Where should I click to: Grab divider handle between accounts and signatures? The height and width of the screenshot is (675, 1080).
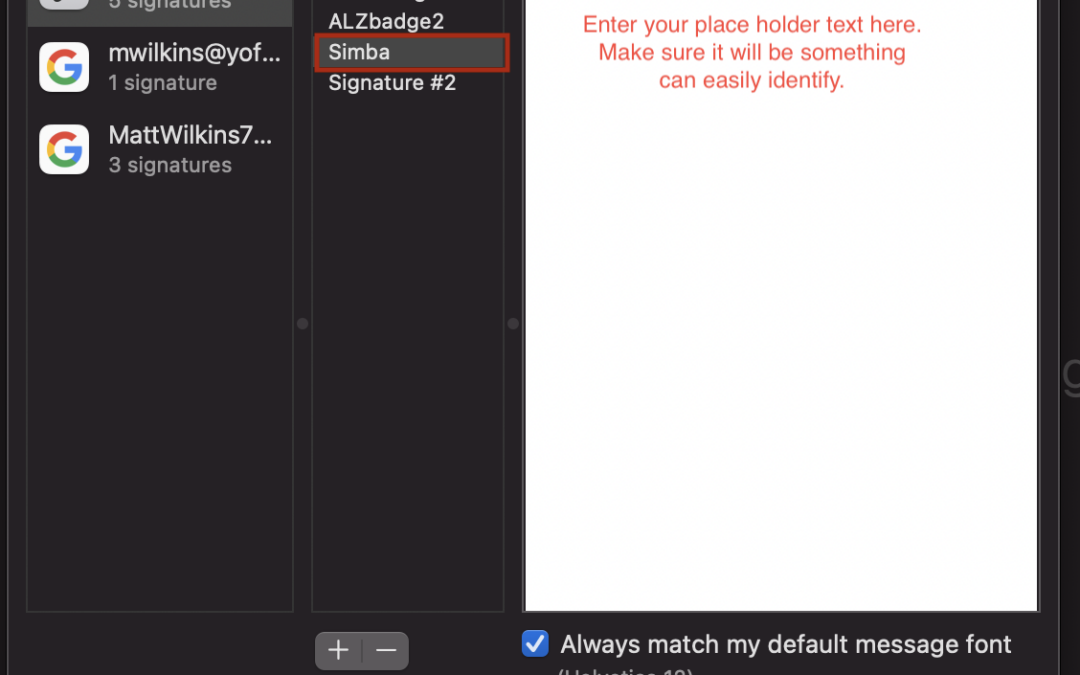point(302,323)
